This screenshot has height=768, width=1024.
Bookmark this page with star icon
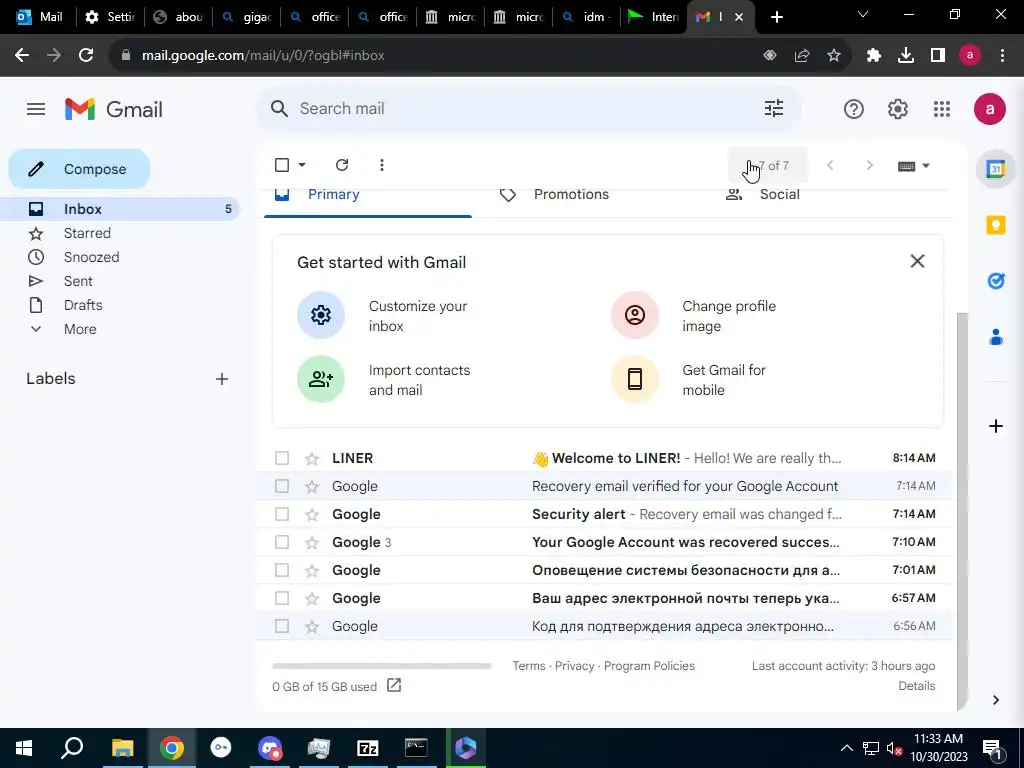pyautogui.click(x=834, y=56)
